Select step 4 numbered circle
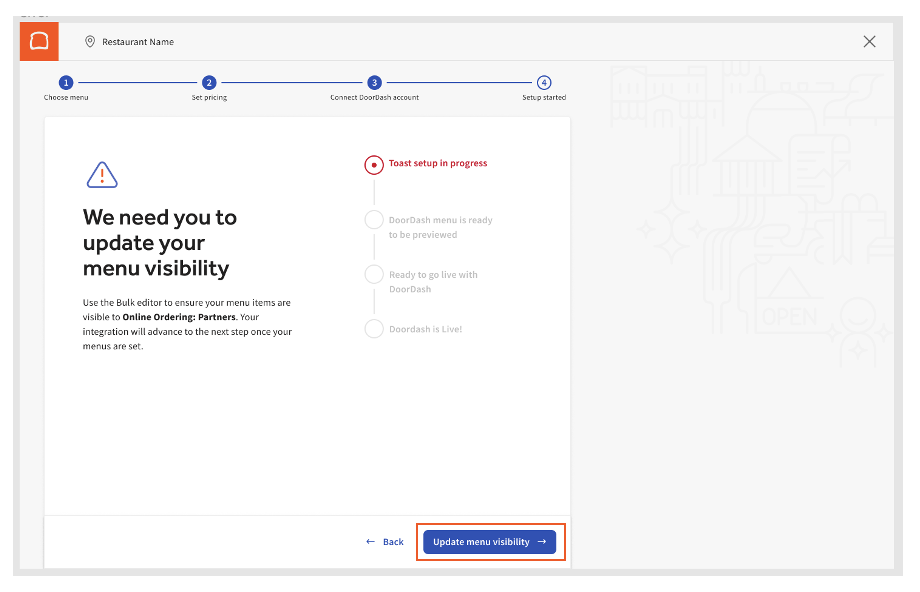The width and height of the screenshot is (920, 592). point(543,83)
